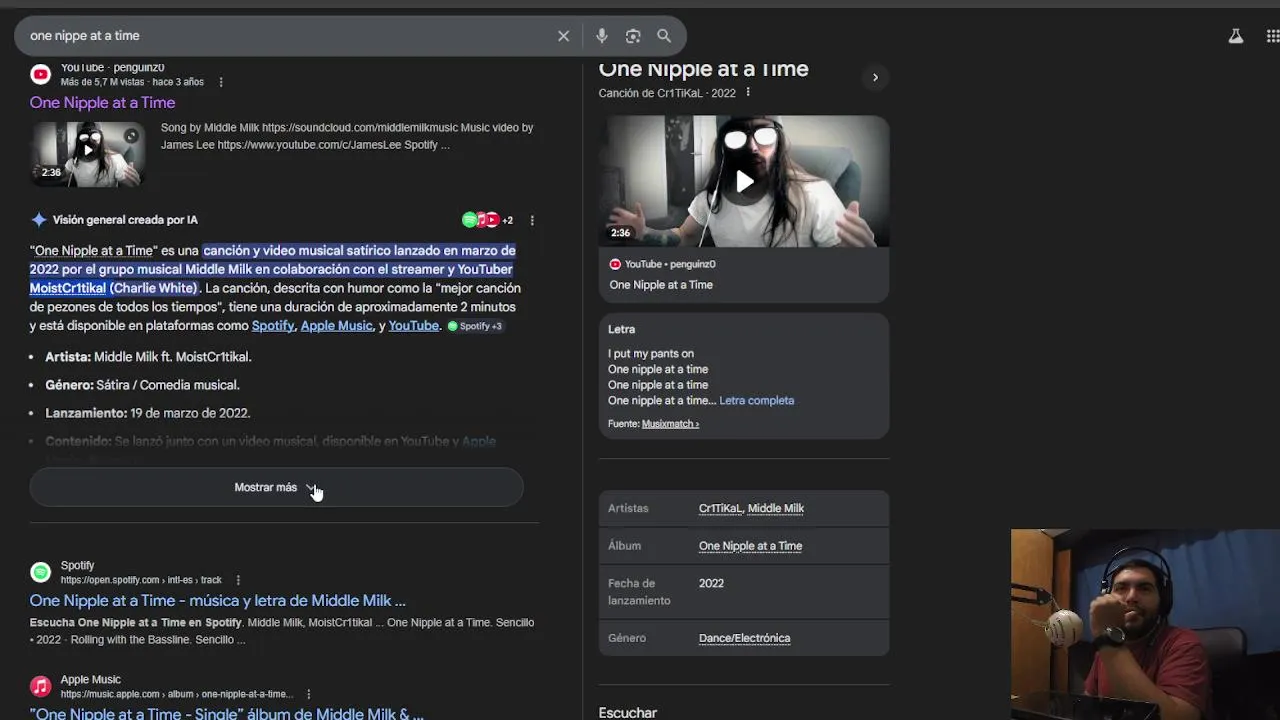Click the Género: Sátira / Comedia musical line

142,385
